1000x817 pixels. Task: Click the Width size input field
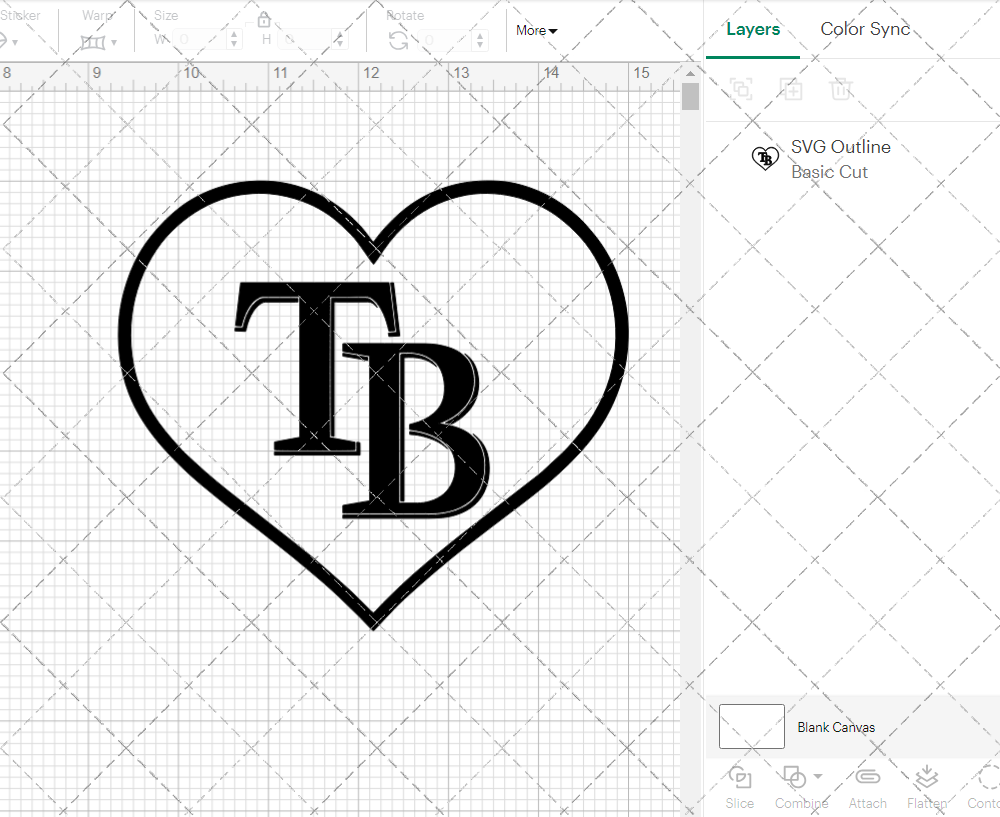pos(200,40)
